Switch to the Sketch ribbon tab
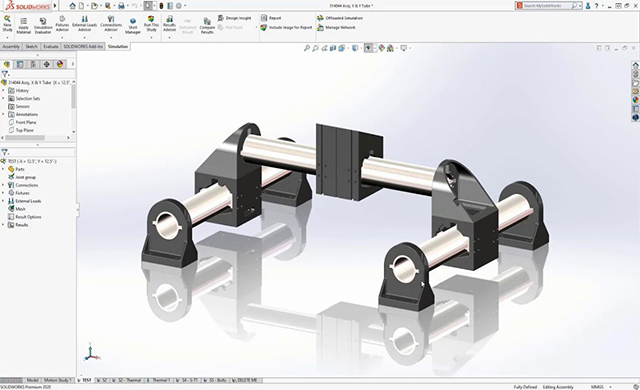This screenshot has height=390, width=640. [x=31, y=47]
